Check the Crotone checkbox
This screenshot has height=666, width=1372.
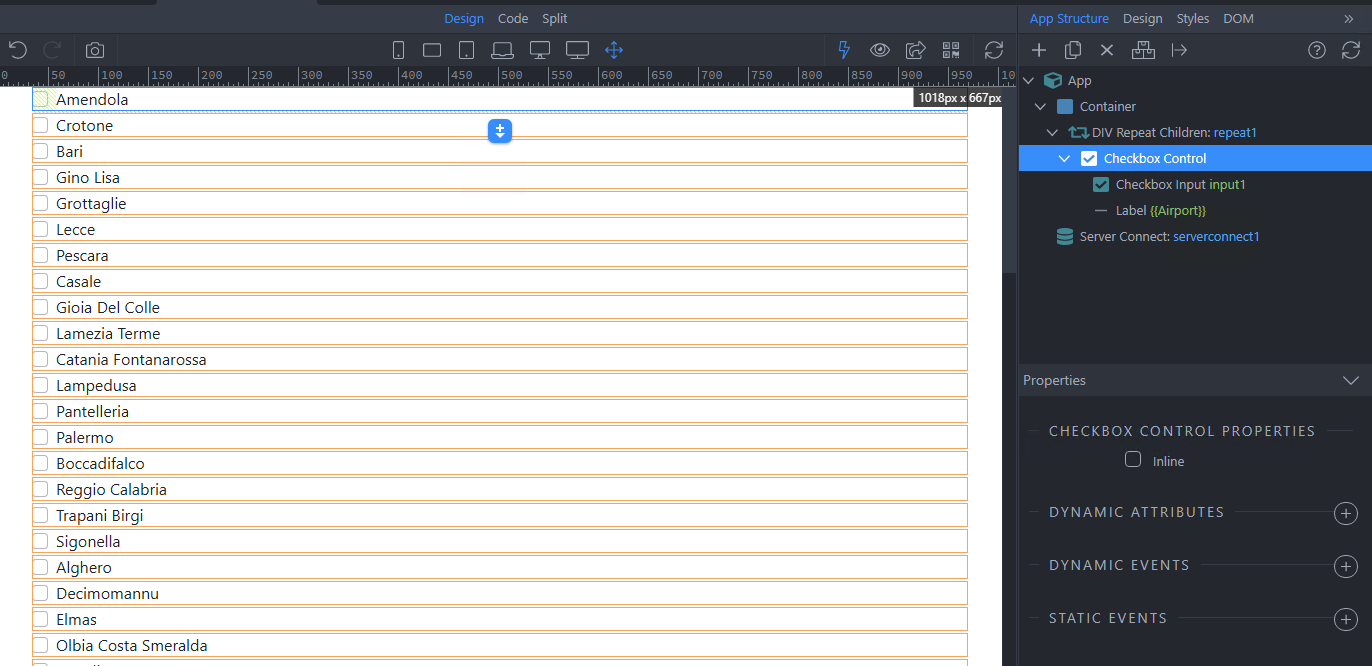(x=41, y=125)
